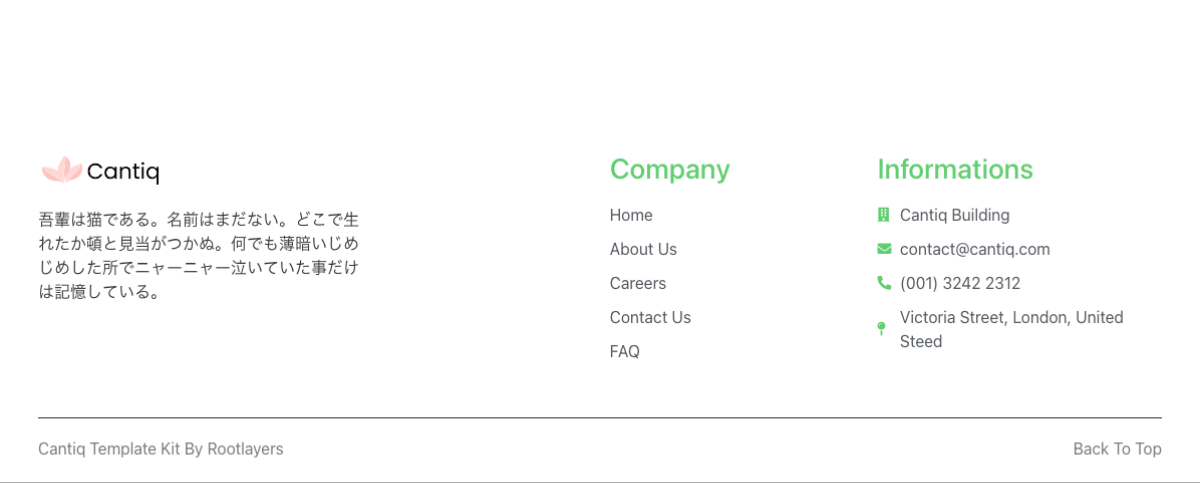Click the green envelope email icon
Screen dimensions: 1200x483
coord(884,249)
